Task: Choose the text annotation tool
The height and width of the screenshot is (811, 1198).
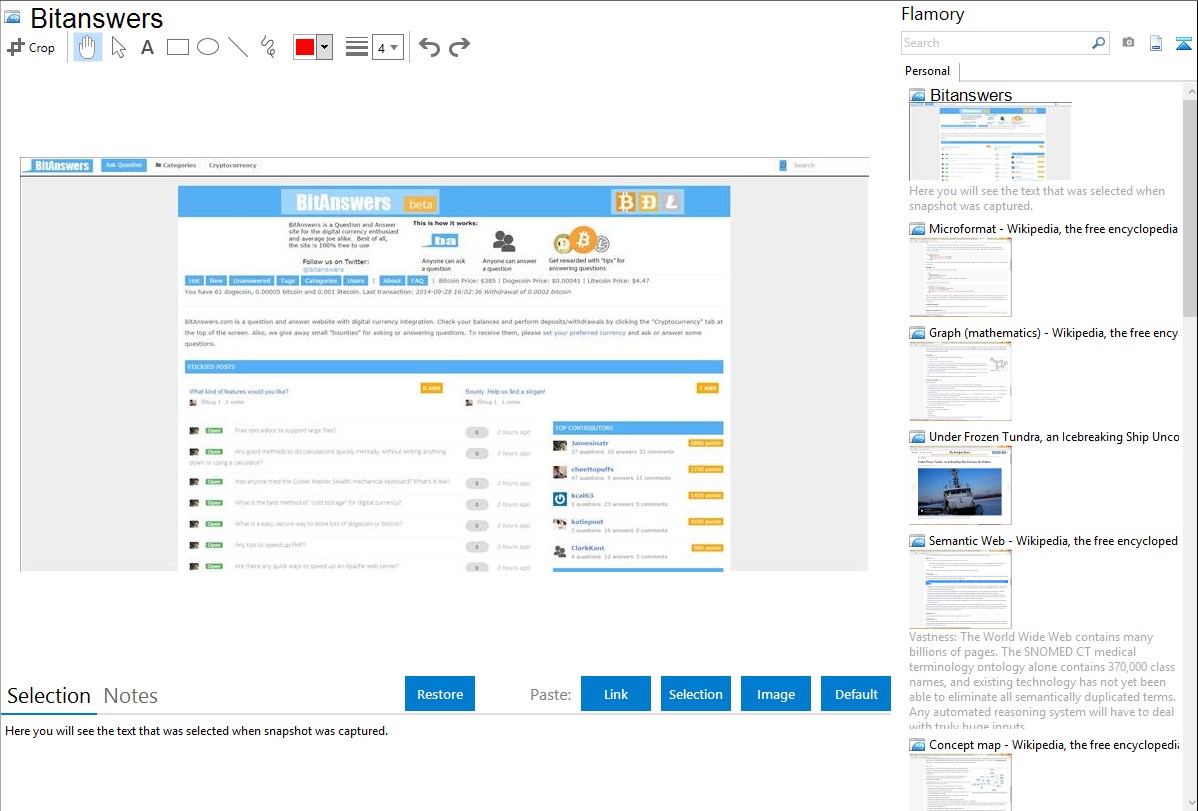Action: pos(147,47)
